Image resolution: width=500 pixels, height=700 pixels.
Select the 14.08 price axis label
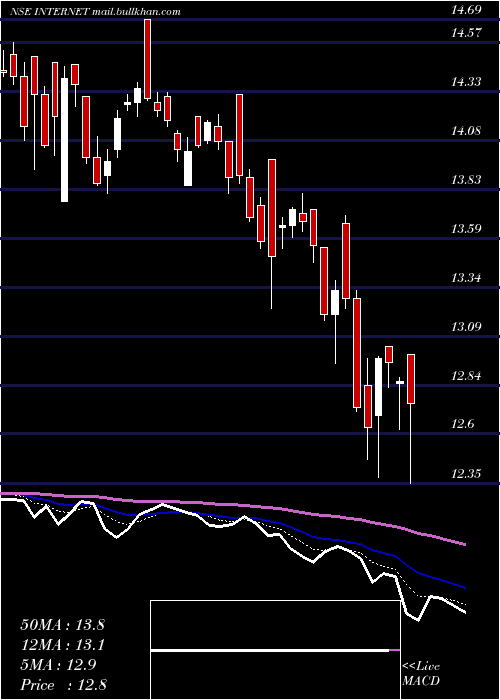[x=466, y=131]
